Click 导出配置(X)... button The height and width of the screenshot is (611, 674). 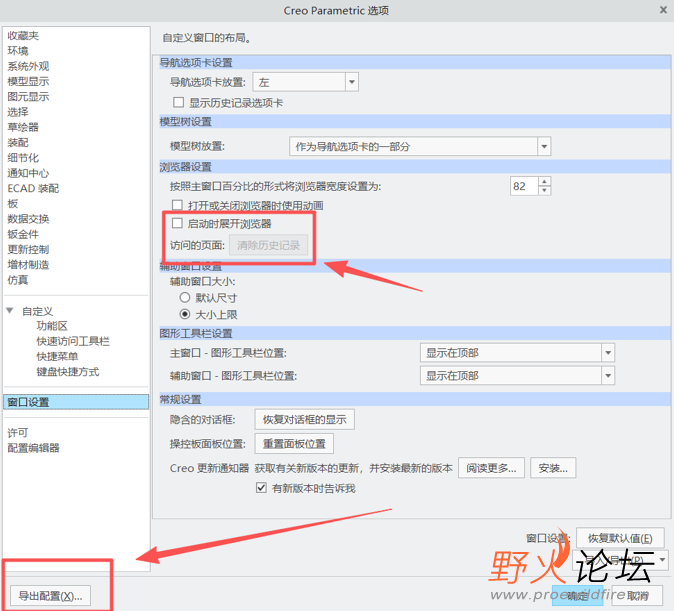pos(50,596)
